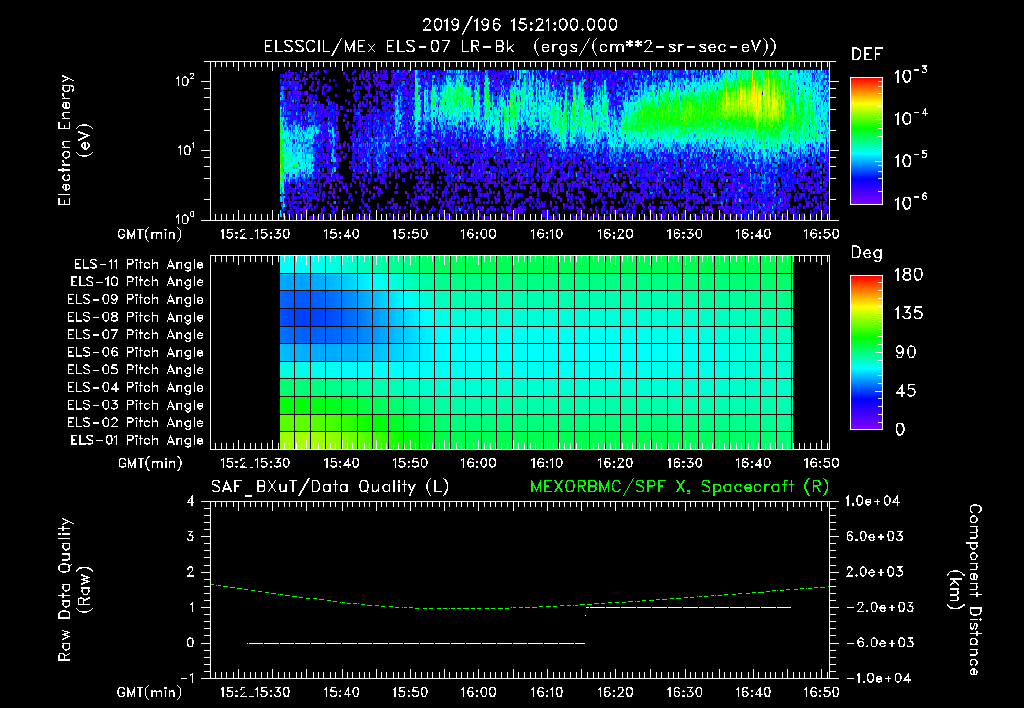Click the 45 value on Deg scale
This screenshot has width=1024, height=708.
904,391
